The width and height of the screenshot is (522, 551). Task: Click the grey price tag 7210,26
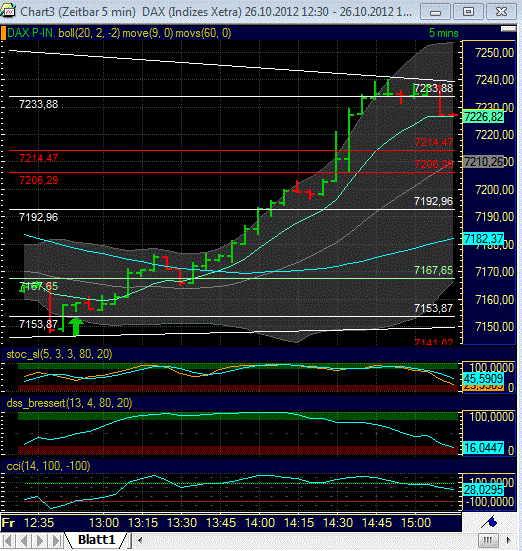tap(483, 162)
